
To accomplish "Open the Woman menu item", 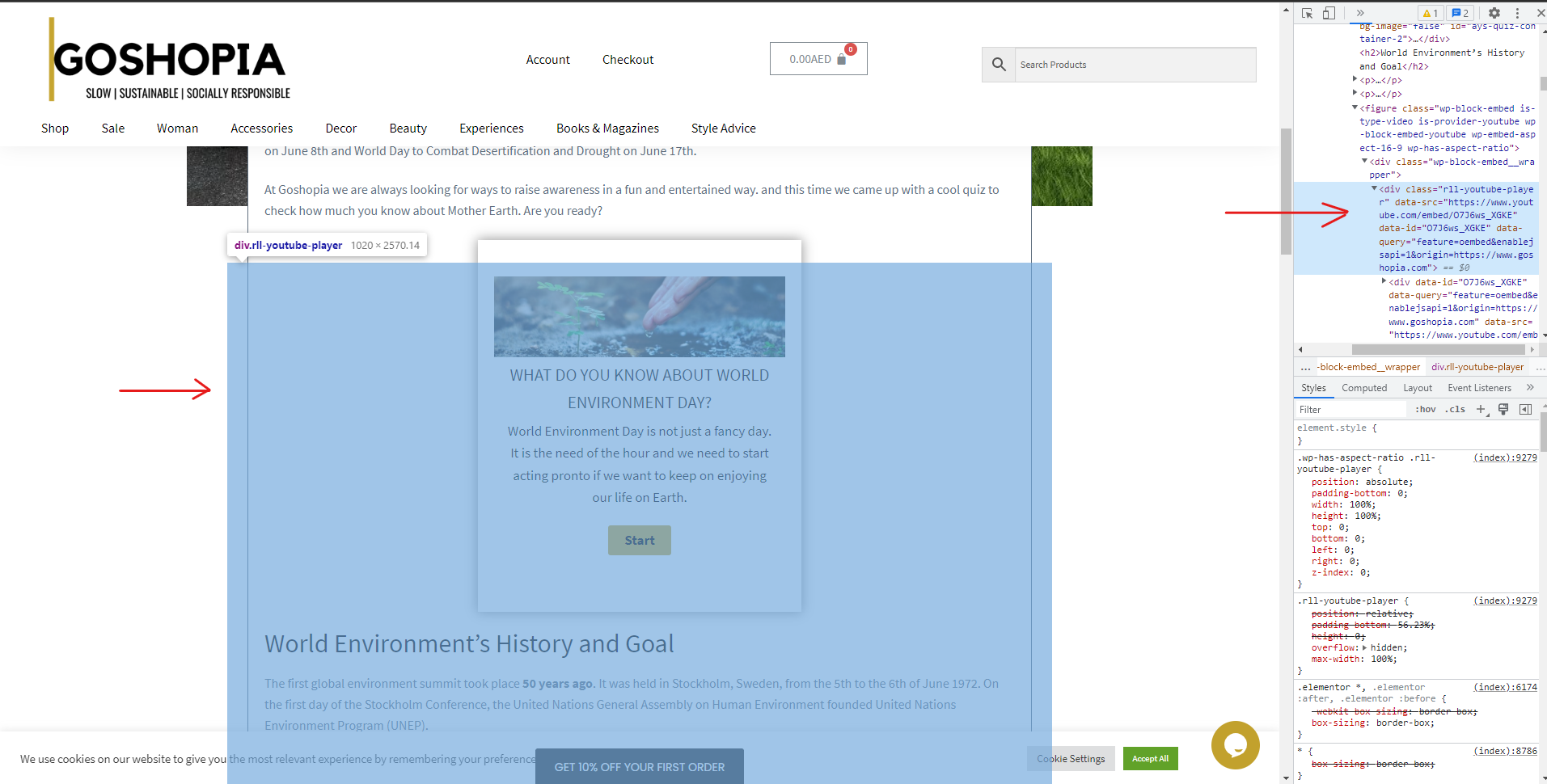I will pos(177,129).
